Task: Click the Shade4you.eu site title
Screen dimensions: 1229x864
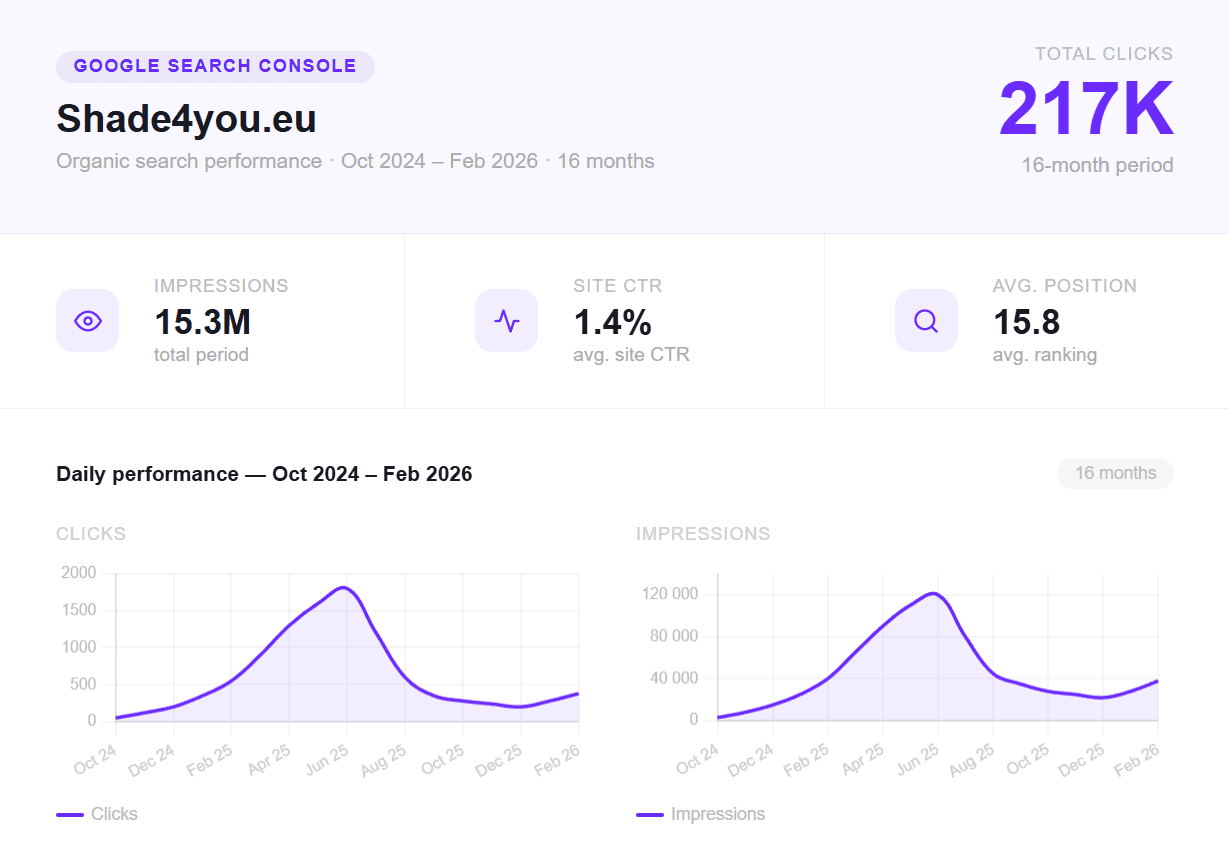Action: 186,119
